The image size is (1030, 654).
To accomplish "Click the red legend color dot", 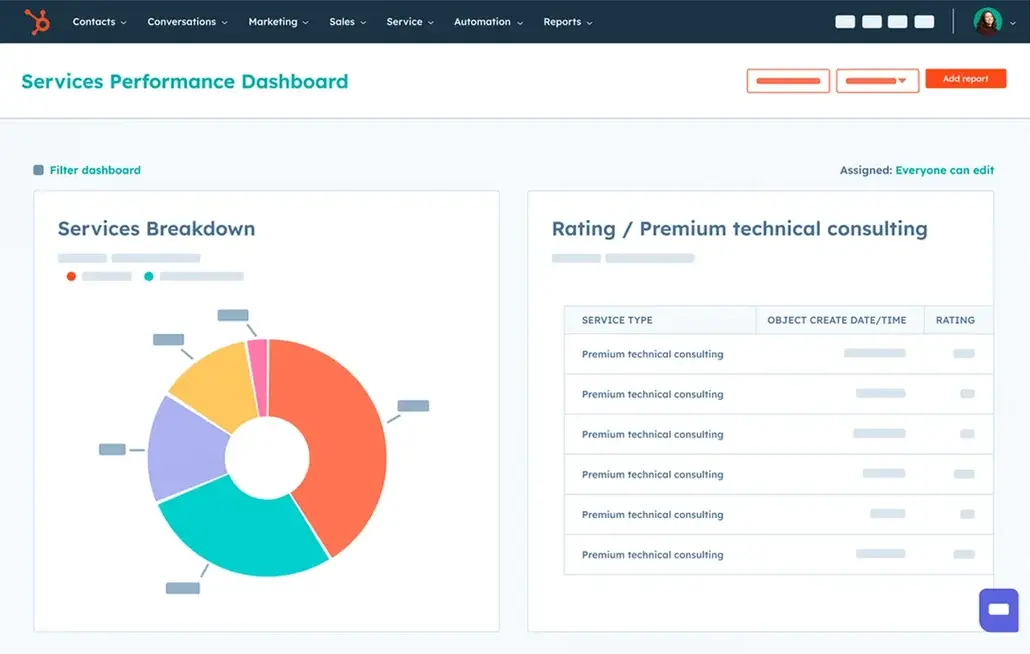I will pyautogui.click(x=71, y=276).
